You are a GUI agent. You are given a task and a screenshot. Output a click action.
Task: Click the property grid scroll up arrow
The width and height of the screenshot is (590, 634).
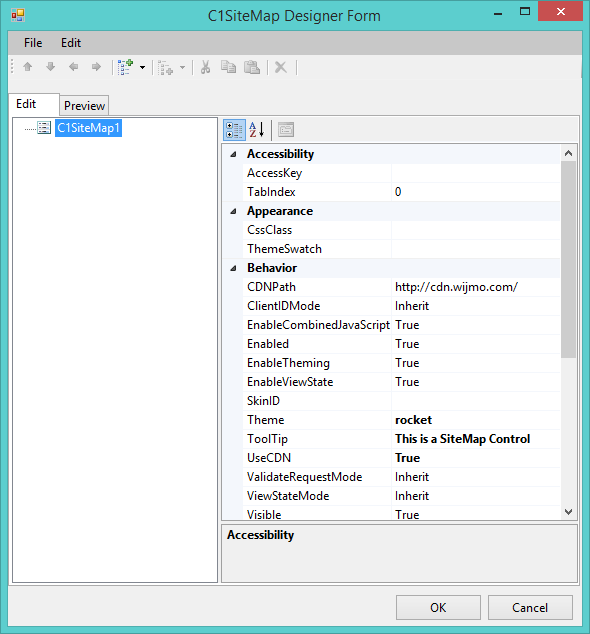pyautogui.click(x=569, y=153)
